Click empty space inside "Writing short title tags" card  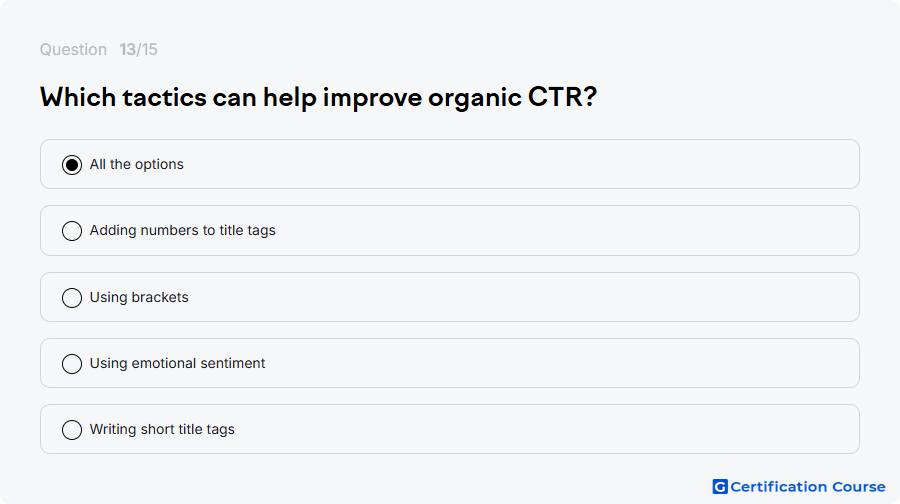point(517,429)
